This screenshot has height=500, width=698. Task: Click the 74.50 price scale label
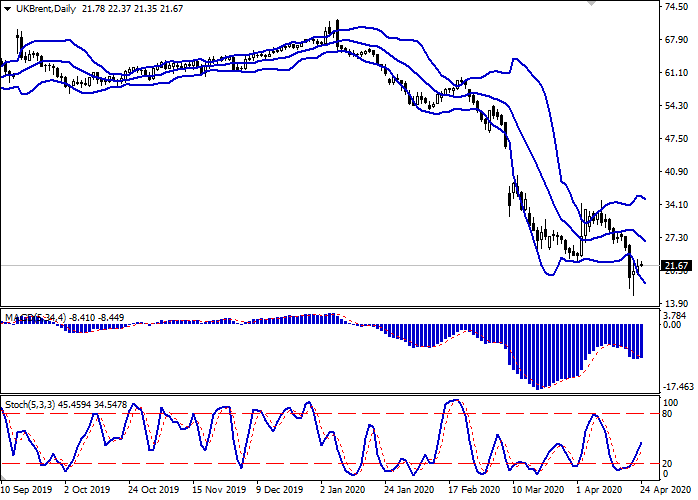click(x=675, y=7)
